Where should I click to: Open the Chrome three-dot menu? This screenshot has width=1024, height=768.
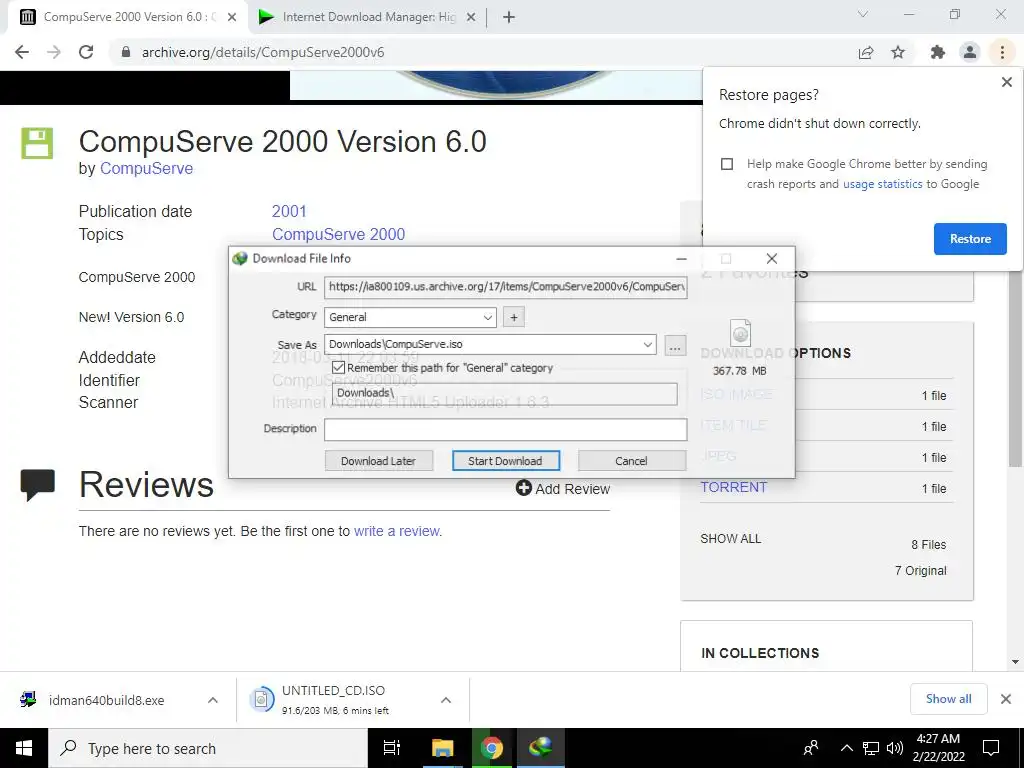(1002, 52)
